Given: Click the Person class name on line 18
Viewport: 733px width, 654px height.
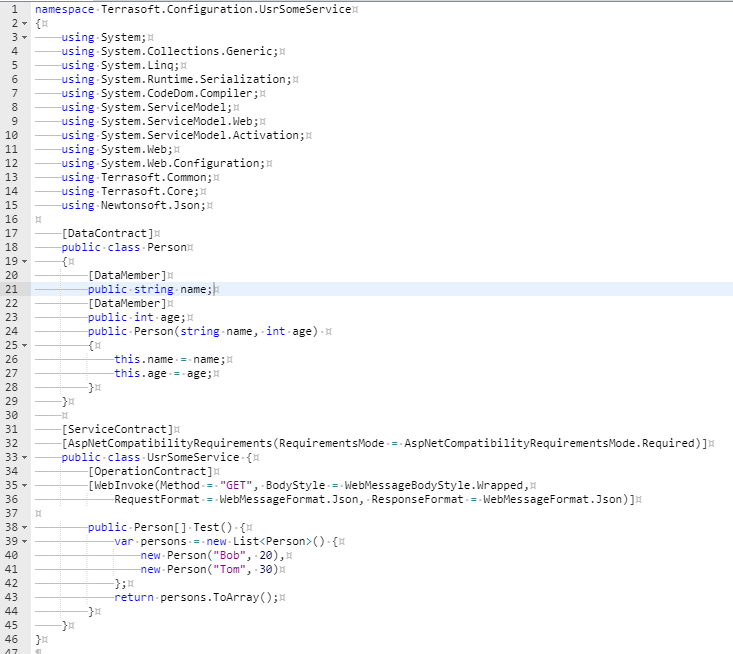Looking at the screenshot, I should (x=167, y=247).
